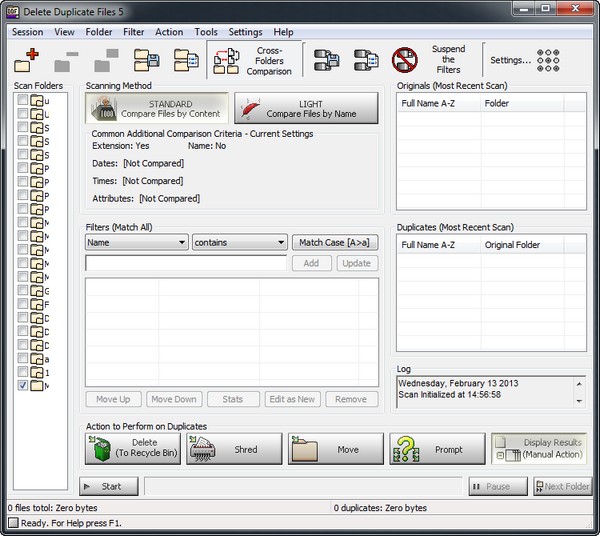
Task: Select Delete to Recycle Bin action
Action: click(133, 449)
